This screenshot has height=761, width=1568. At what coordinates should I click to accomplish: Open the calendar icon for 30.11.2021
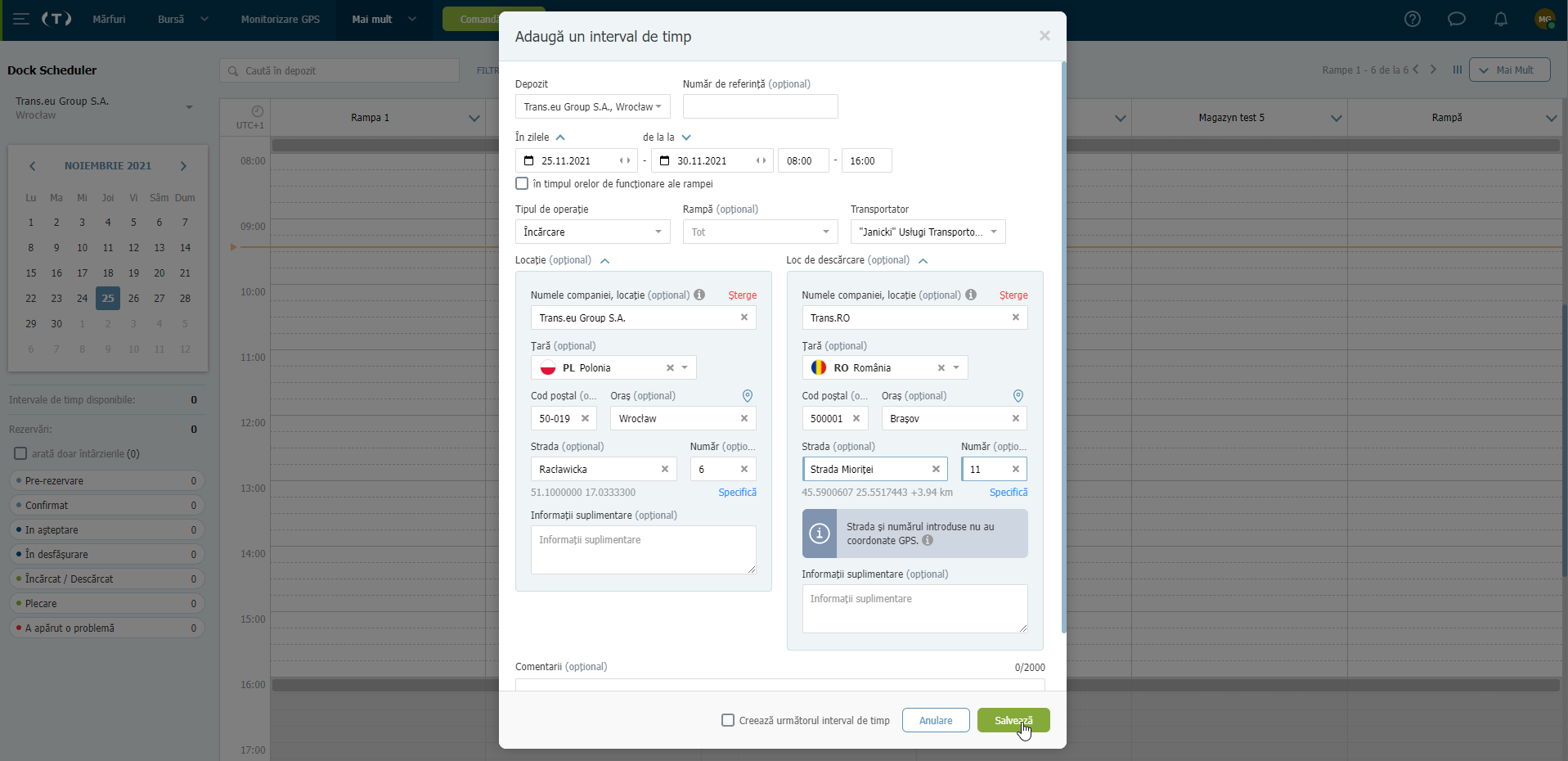tap(664, 161)
